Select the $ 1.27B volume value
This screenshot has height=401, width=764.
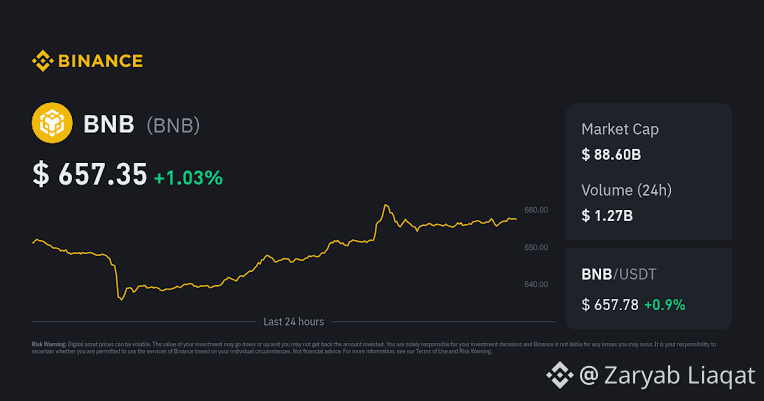pos(607,215)
